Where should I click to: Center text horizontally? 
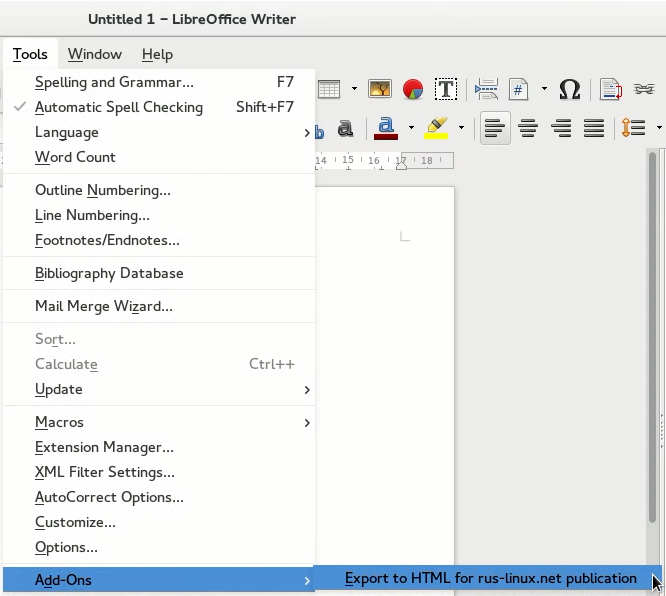[x=528, y=128]
